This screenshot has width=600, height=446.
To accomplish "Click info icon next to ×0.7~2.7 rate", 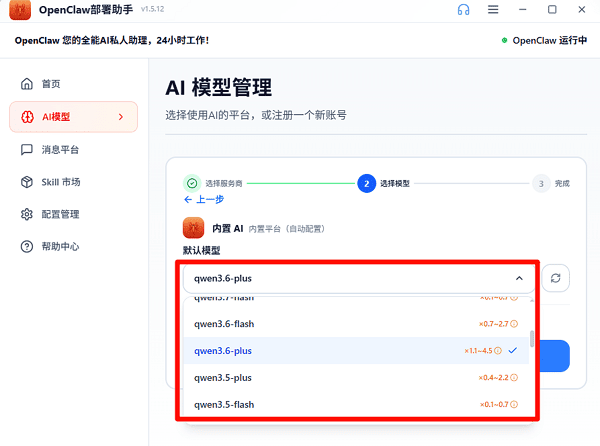I will tap(514, 324).
